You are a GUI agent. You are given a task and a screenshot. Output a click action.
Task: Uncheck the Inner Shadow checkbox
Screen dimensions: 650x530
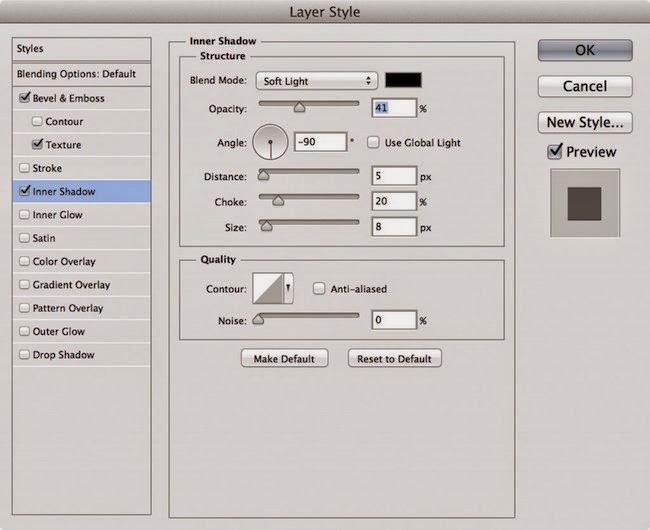24,191
